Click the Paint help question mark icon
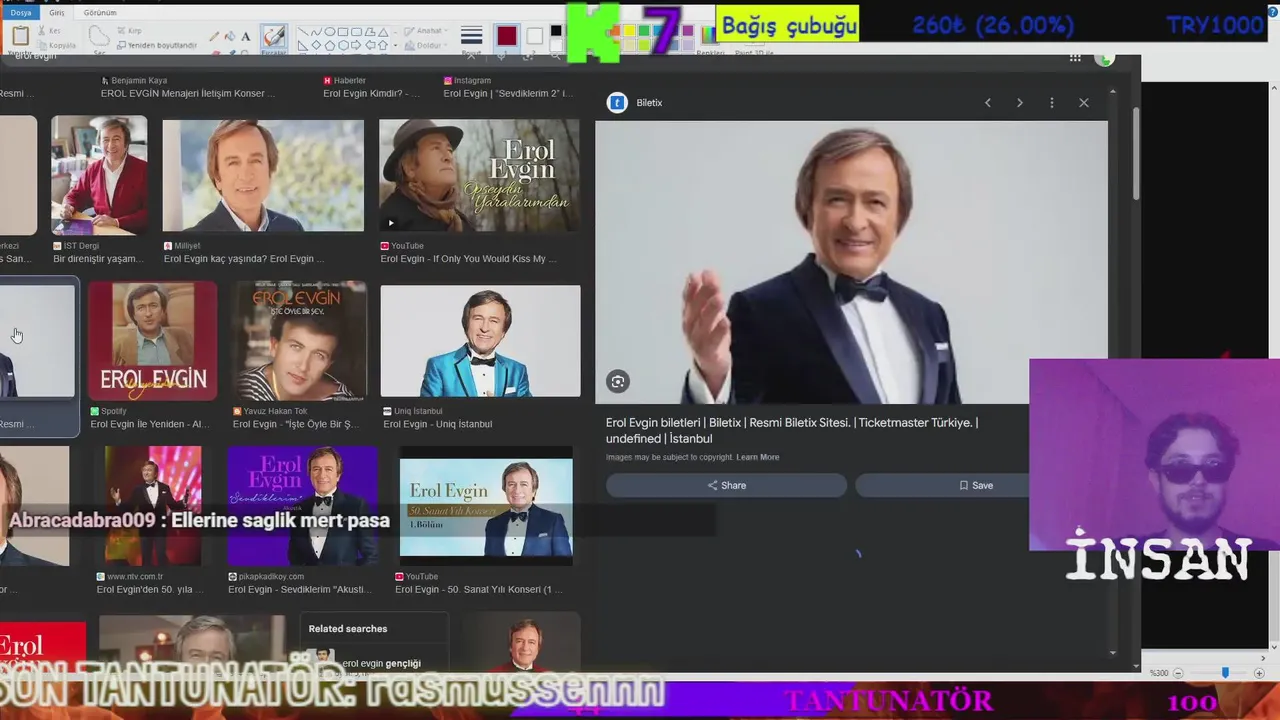Image resolution: width=1280 pixels, height=720 pixels. 1272,12
